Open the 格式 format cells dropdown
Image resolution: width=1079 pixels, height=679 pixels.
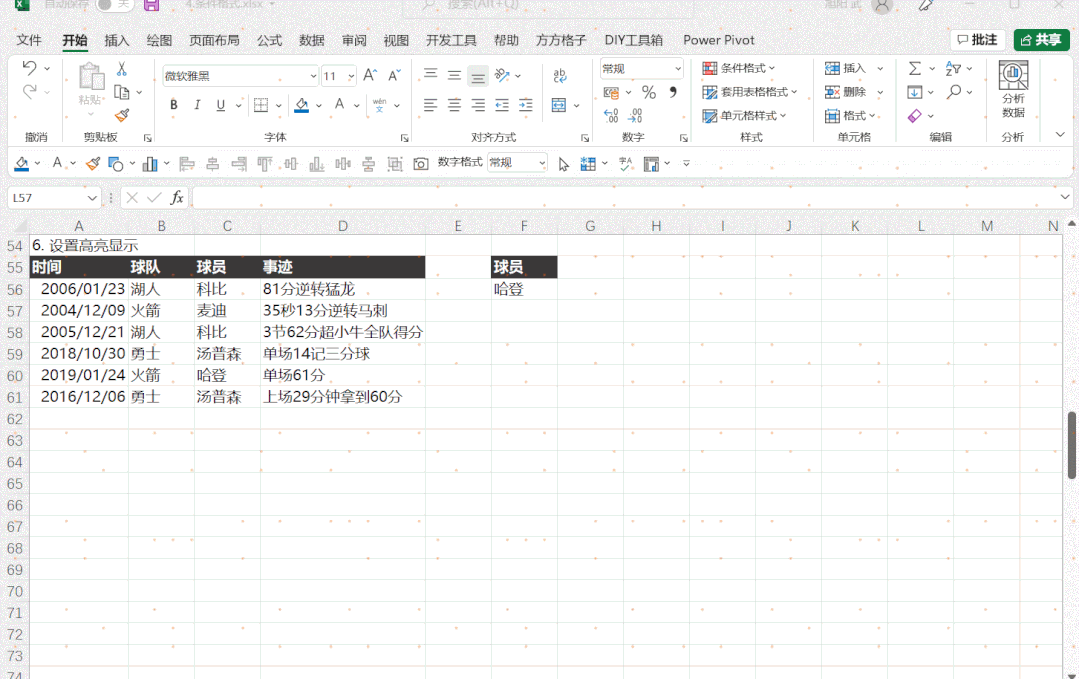coord(850,116)
